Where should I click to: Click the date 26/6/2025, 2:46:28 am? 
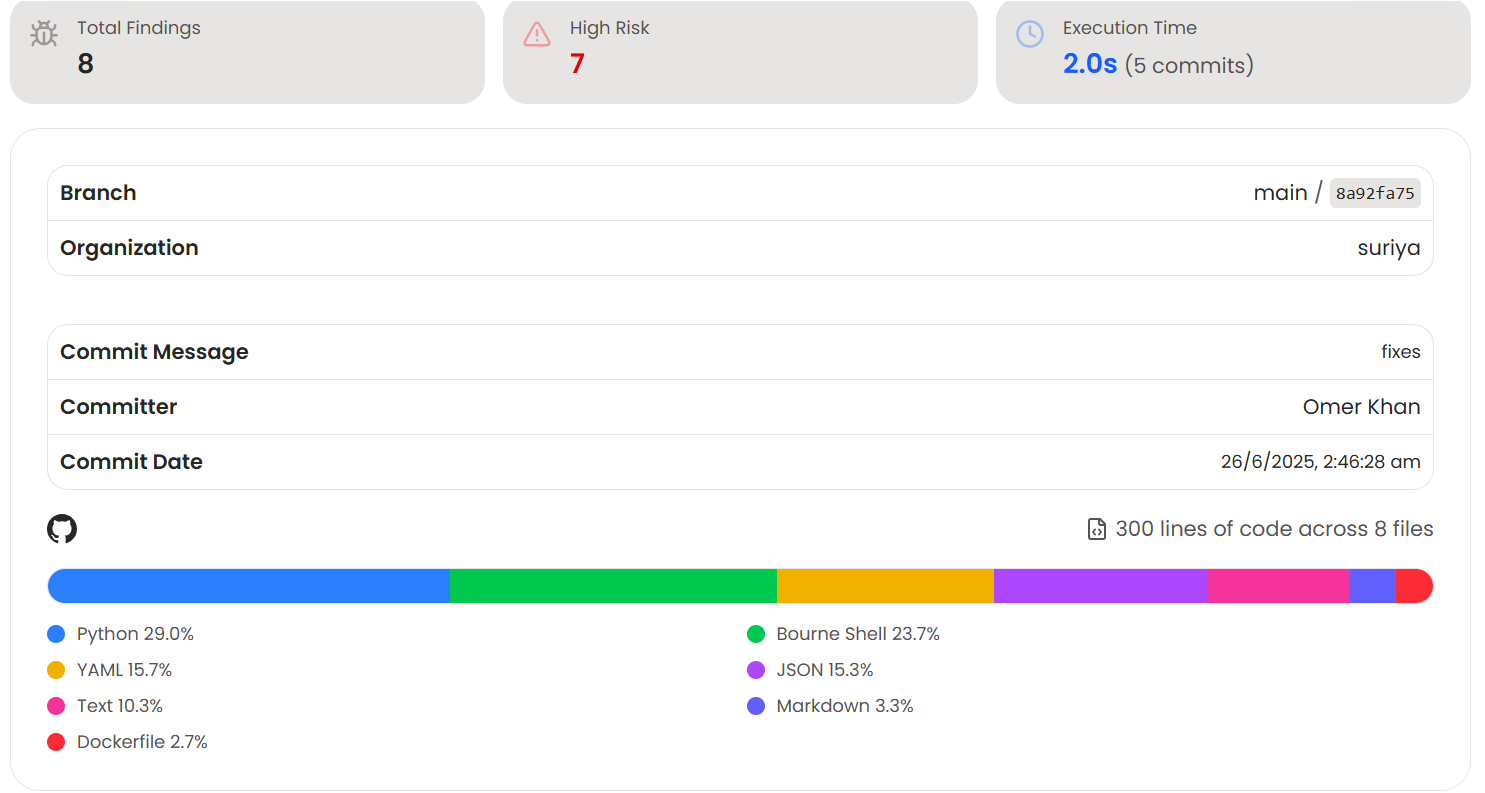(1320, 462)
